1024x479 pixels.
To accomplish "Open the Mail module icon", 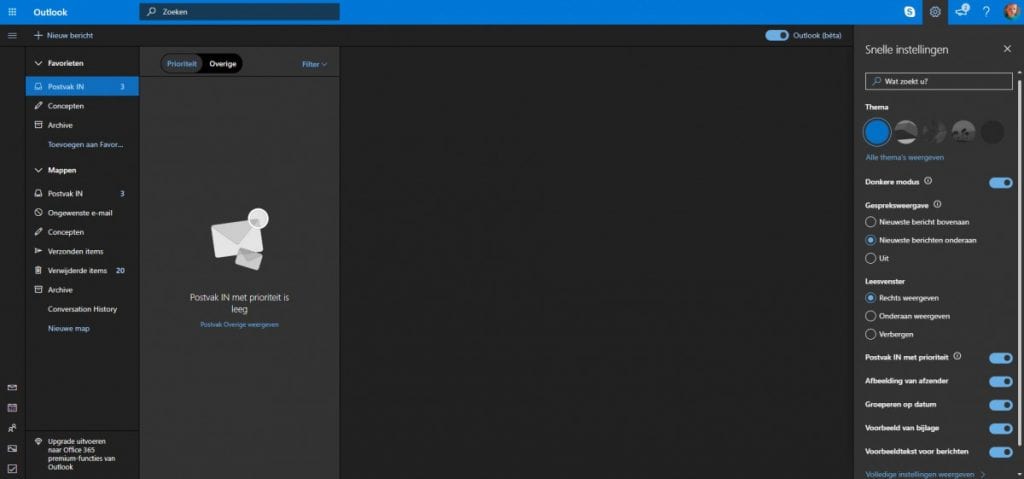I will (12, 388).
